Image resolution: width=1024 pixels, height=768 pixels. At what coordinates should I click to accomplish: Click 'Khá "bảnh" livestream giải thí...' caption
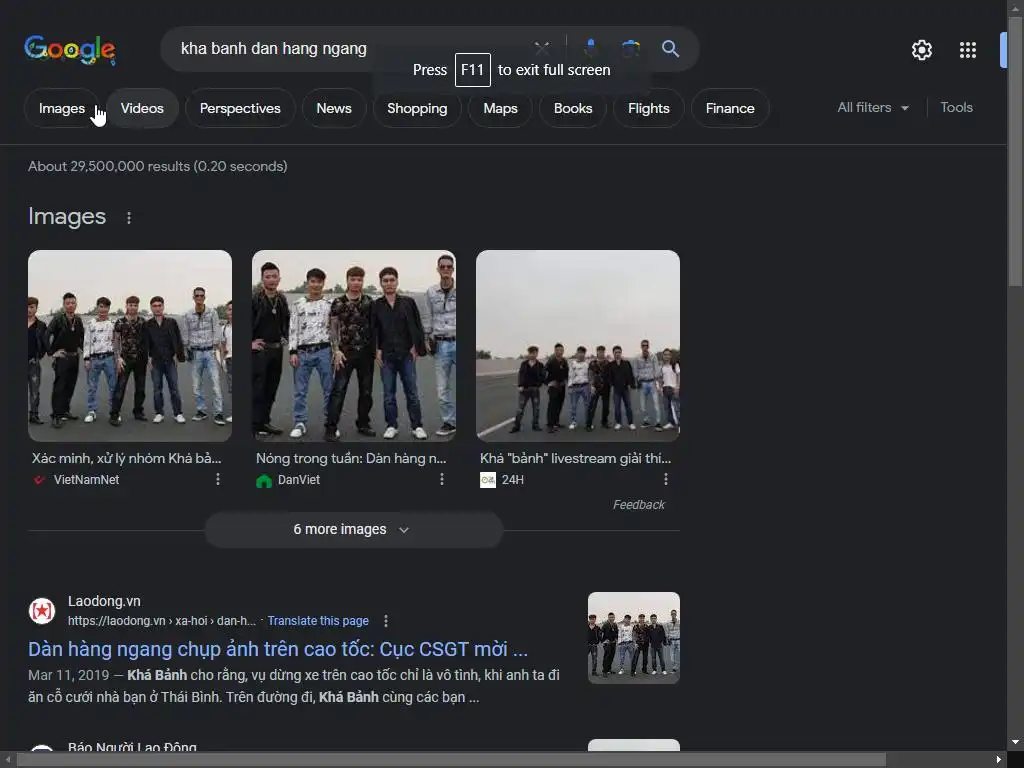coord(575,458)
